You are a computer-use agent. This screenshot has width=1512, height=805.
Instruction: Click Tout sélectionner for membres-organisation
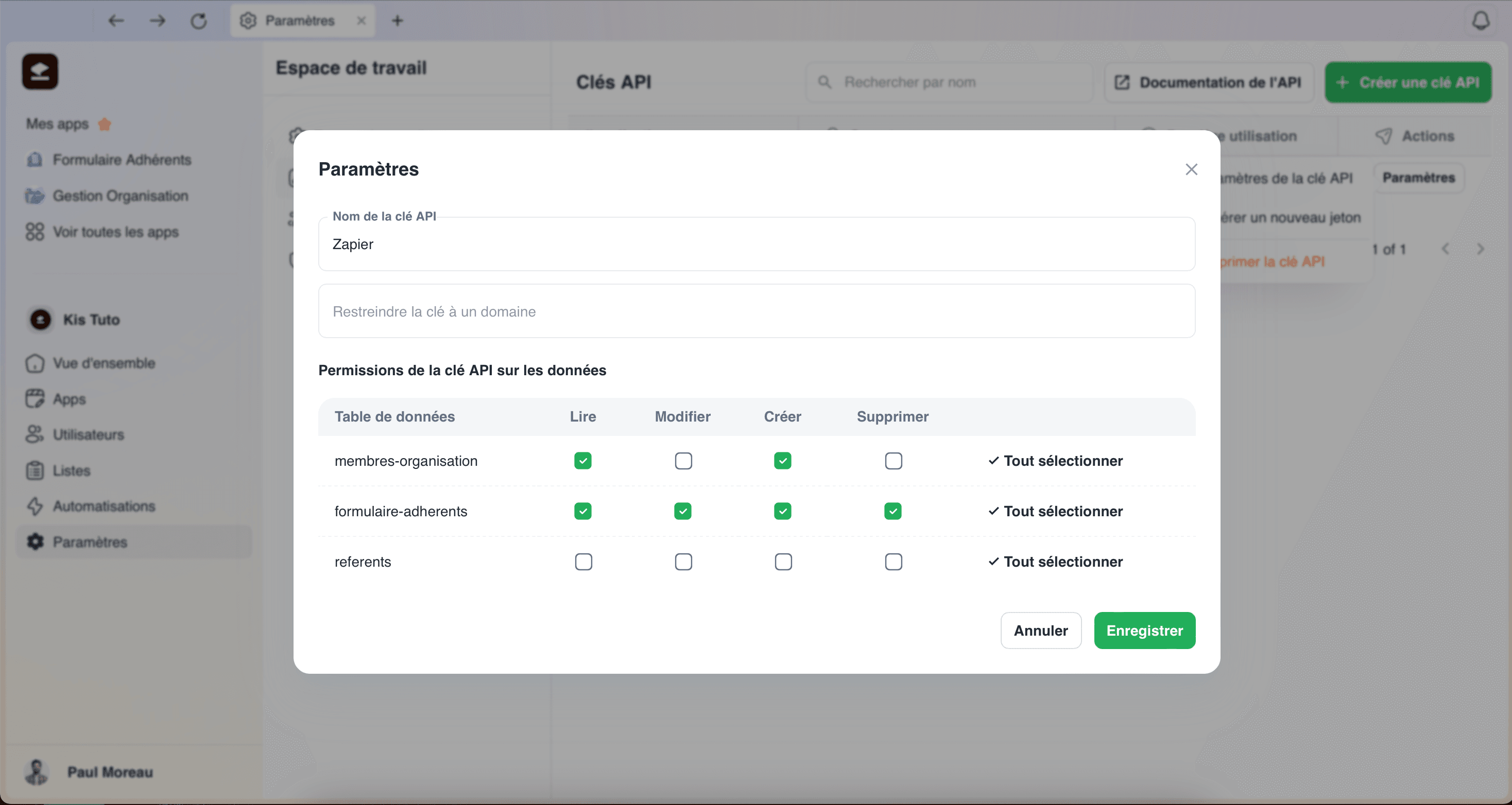point(1055,461)
